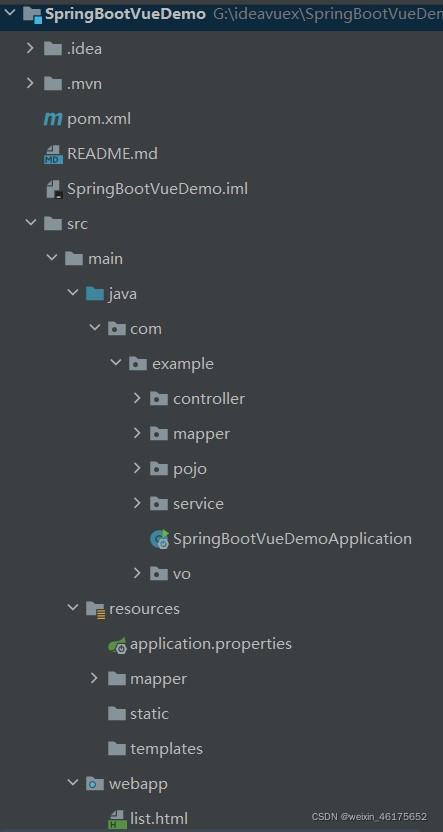443x832 pixels.
Task: Collapse the example package
Action: click(116, 363)
